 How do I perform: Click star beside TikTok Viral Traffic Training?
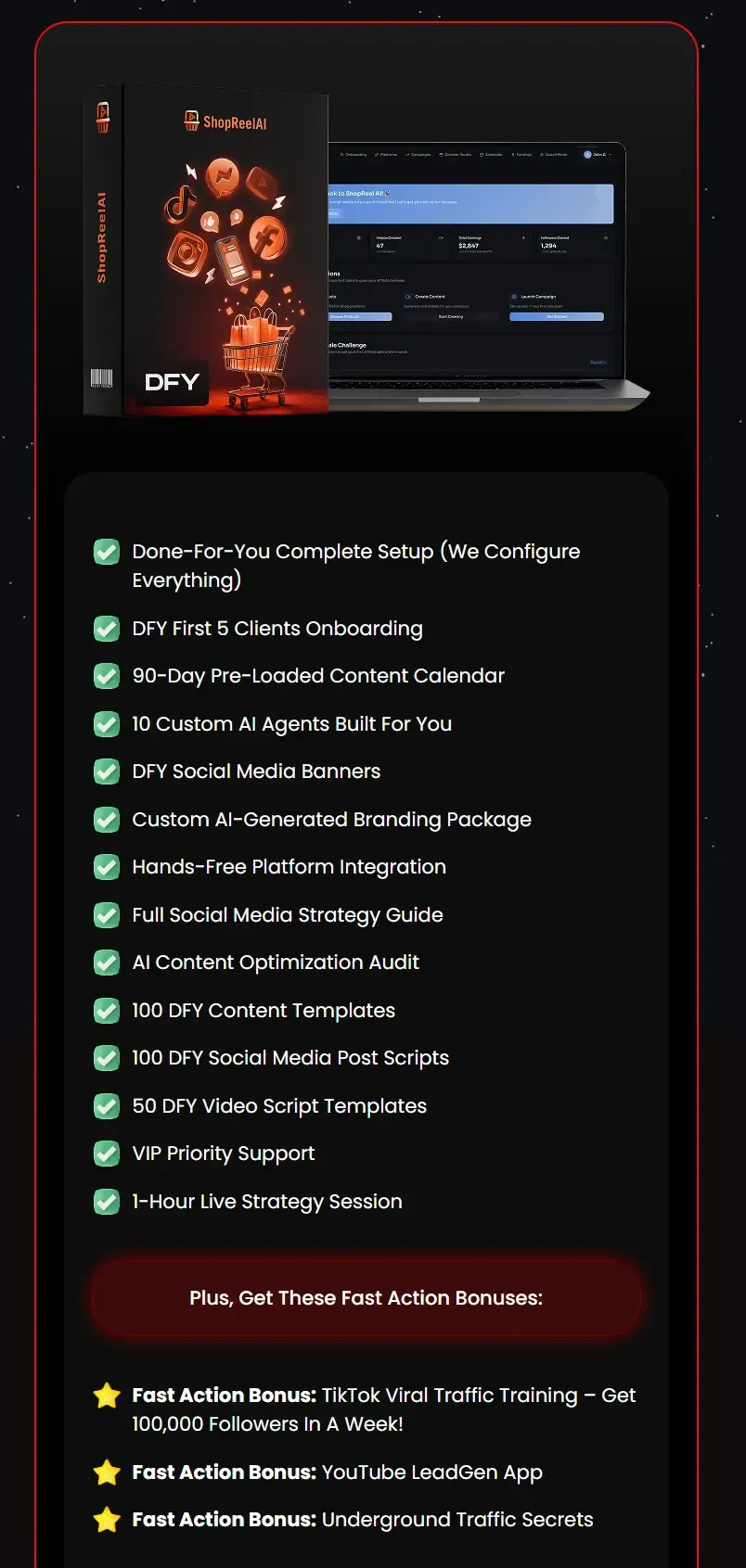pos(108,1396)
